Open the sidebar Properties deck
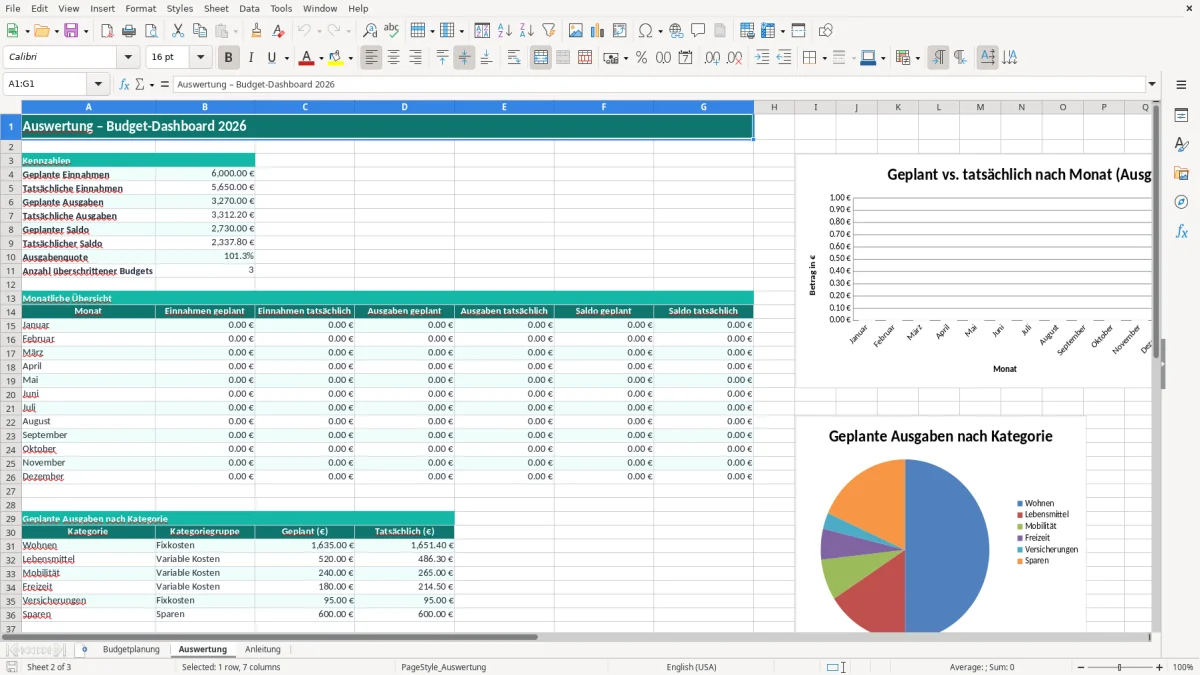The width and height of the screenshot is (1200, 675). [1181, 115]
